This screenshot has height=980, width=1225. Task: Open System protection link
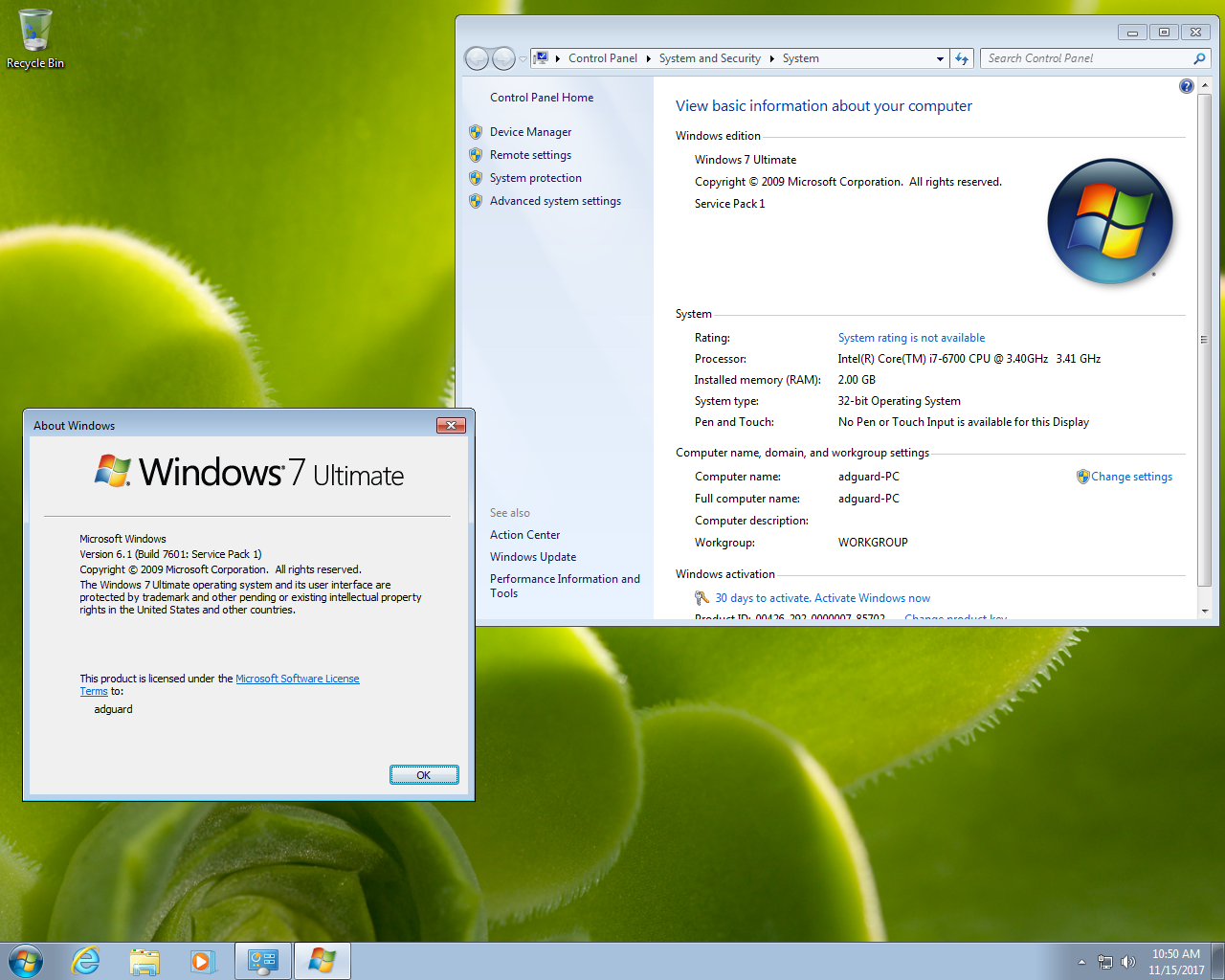pyautogui.click(x=536, y=178)
